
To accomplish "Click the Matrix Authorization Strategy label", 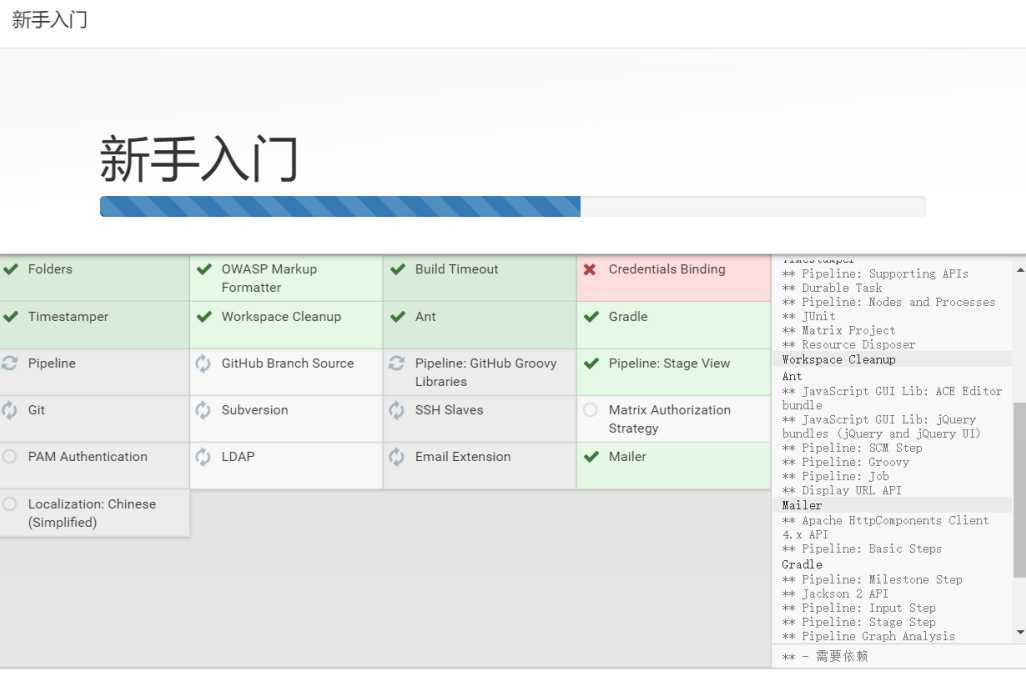I will pos(669,419).
